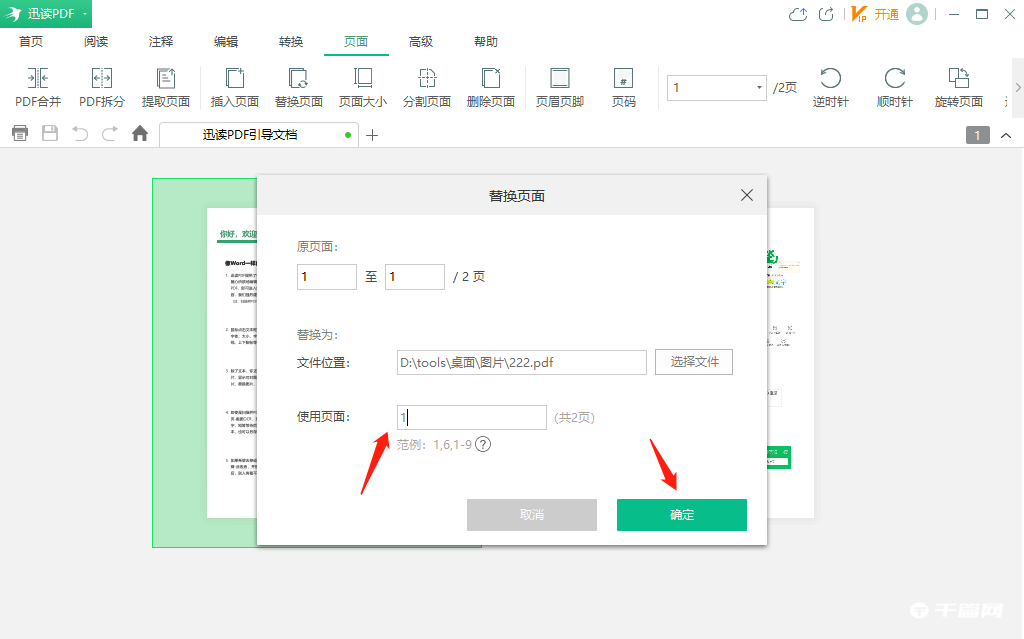Click the 旋转页面 rotate pages icon

(957, 88)
